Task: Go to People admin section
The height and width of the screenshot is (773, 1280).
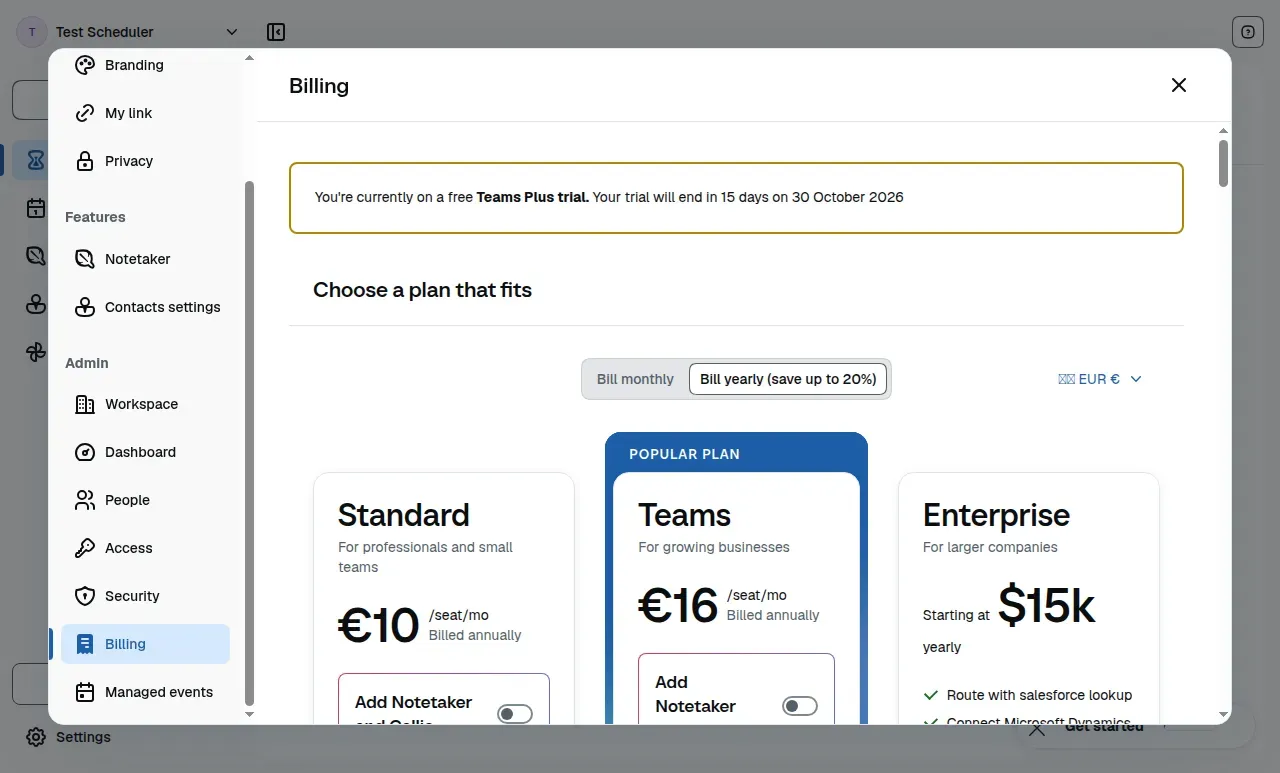Action: (x=146, y=500)
